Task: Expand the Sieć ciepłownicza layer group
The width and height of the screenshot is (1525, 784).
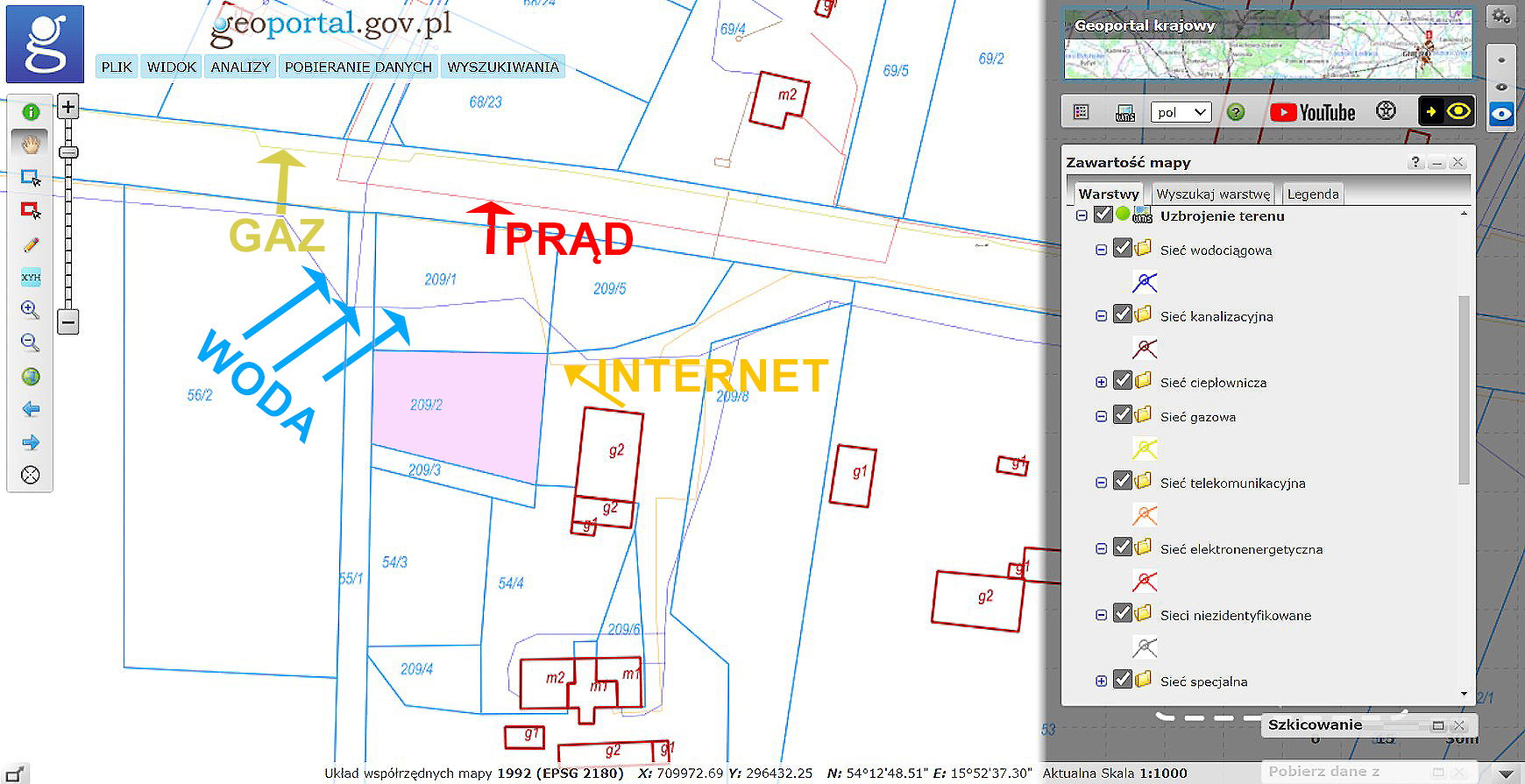Action: click(1101, 382)
